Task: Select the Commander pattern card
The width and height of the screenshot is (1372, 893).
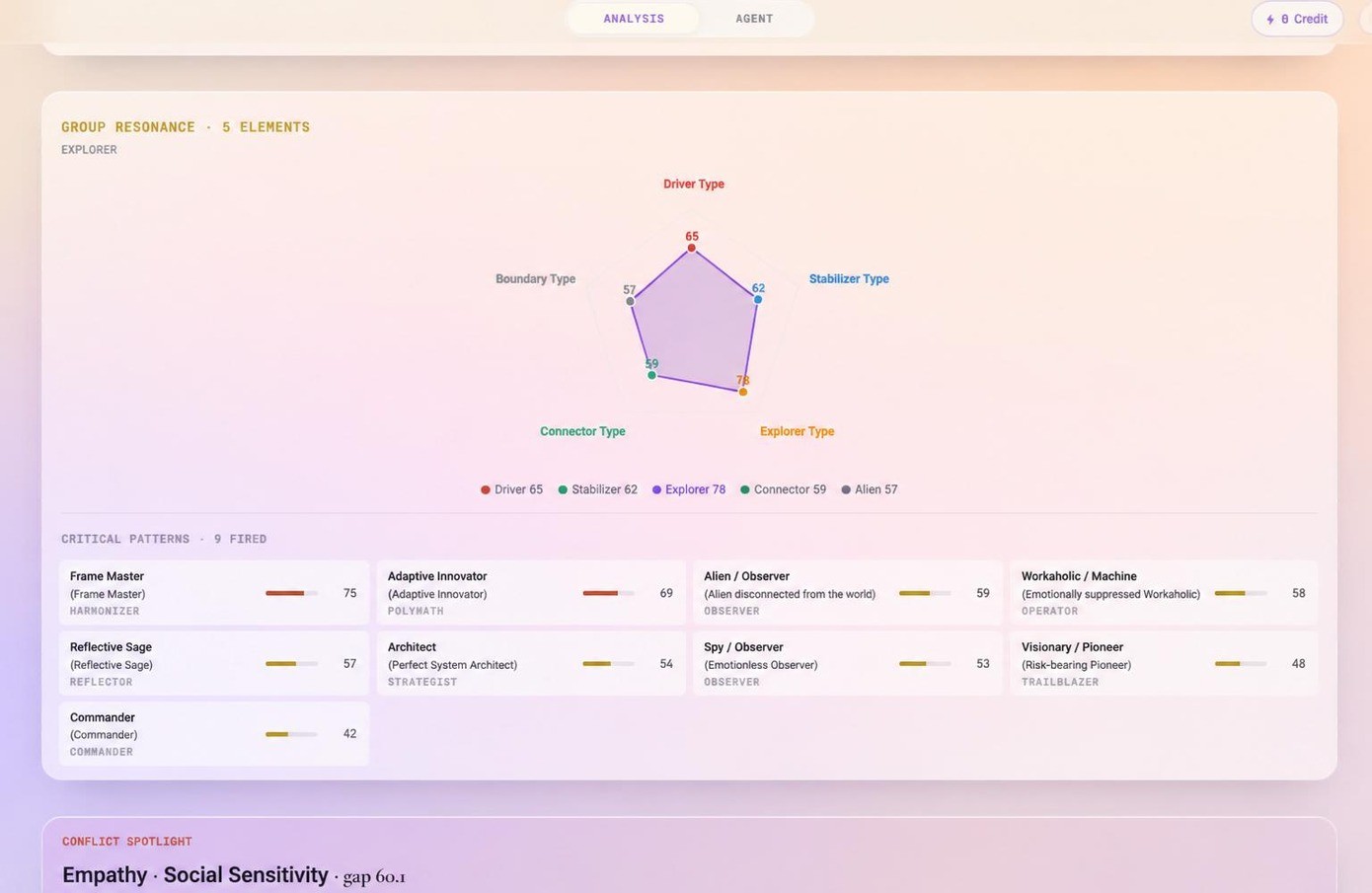Action: (214, 734)
